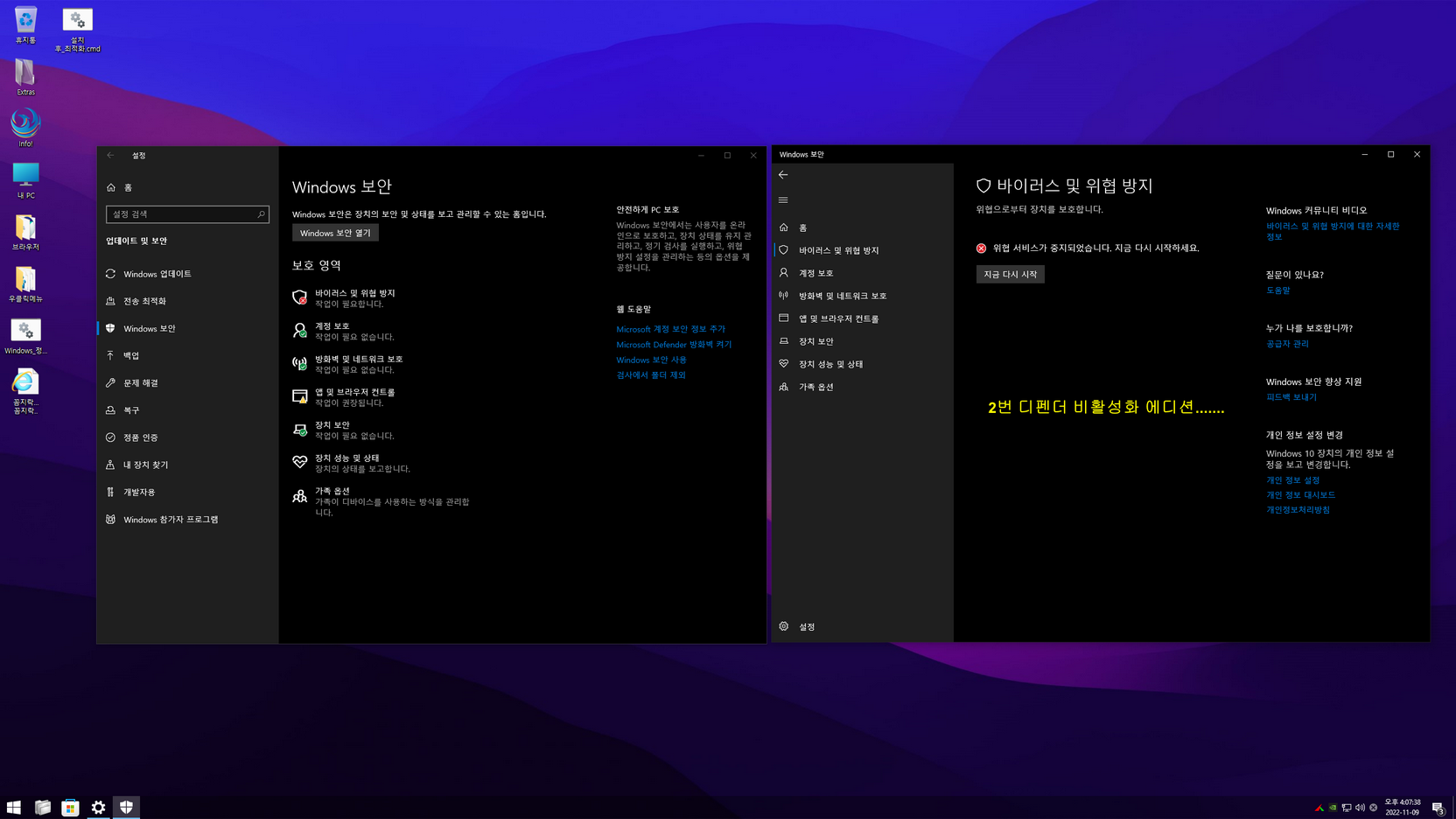Open Microsoft 계정 보안 정보 추가 link

[670, 329]
